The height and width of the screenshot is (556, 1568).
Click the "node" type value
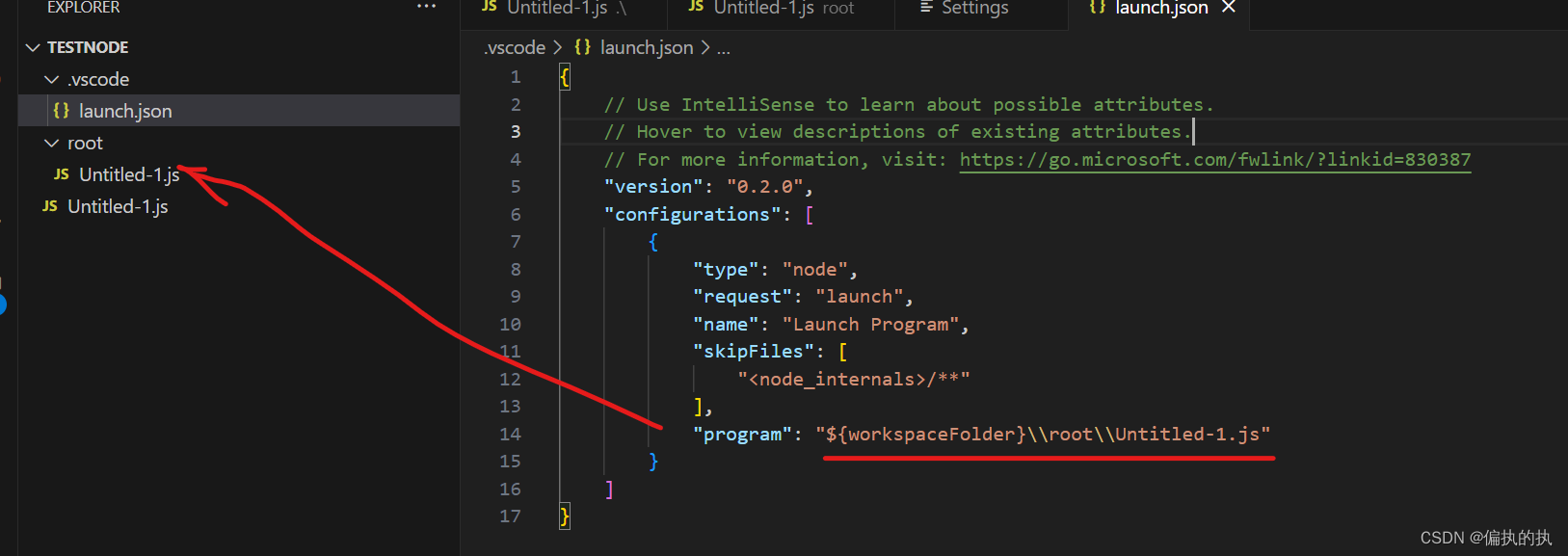(815, 269)
